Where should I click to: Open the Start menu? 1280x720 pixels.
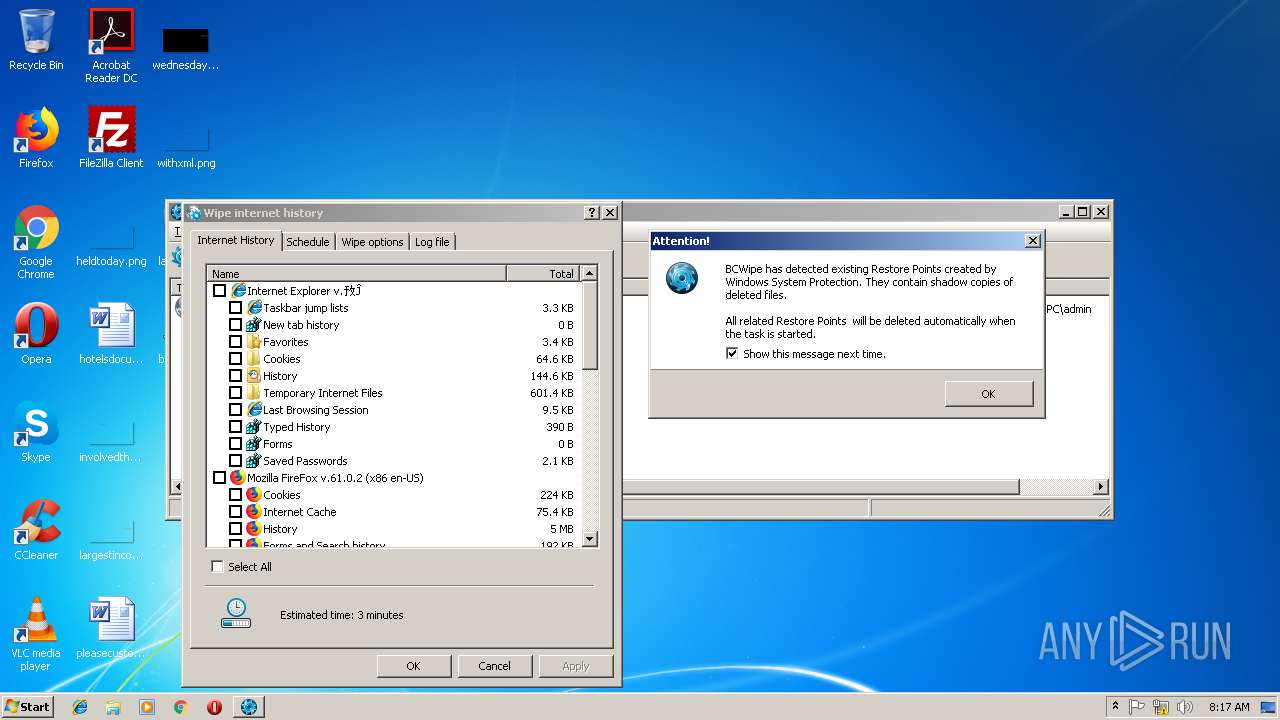point(28,707)
